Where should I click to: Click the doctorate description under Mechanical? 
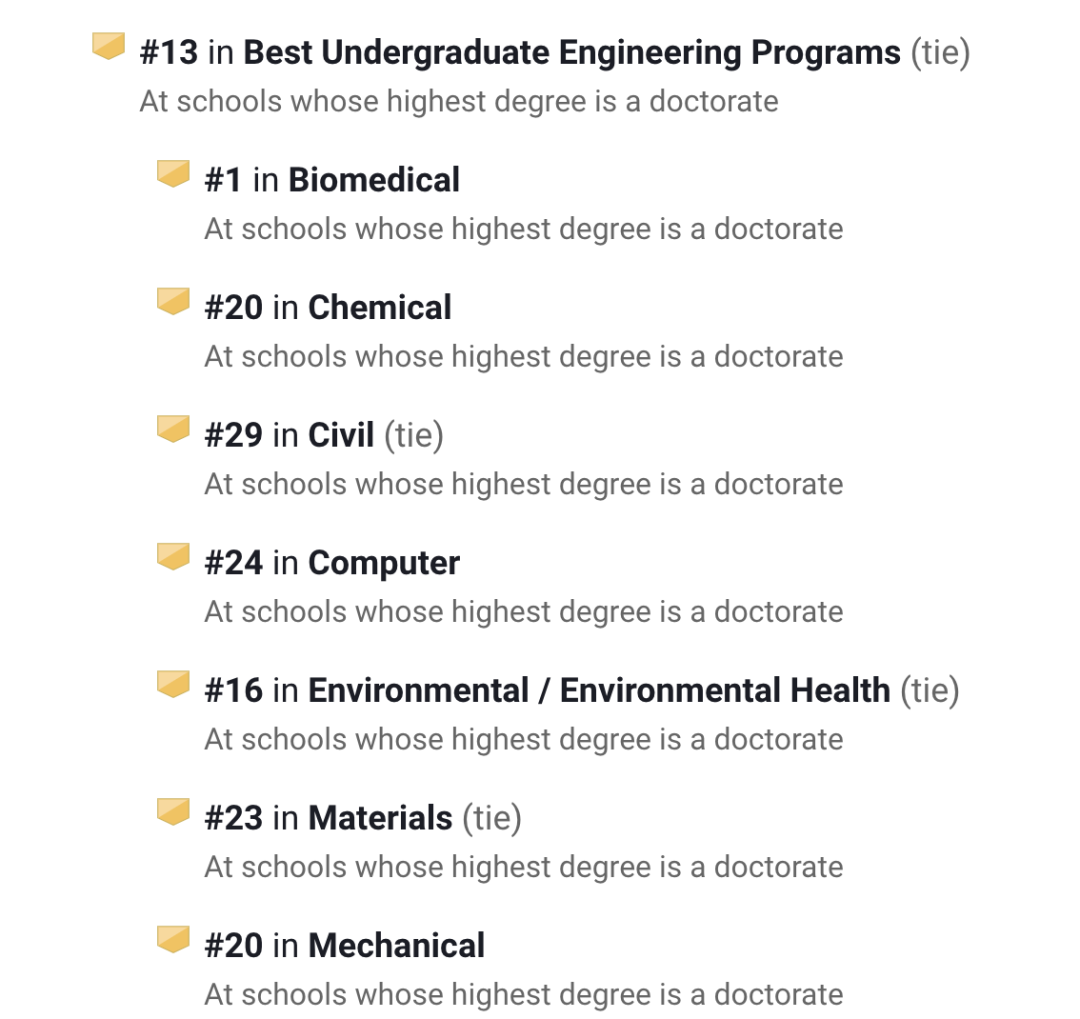pos(524,995)
